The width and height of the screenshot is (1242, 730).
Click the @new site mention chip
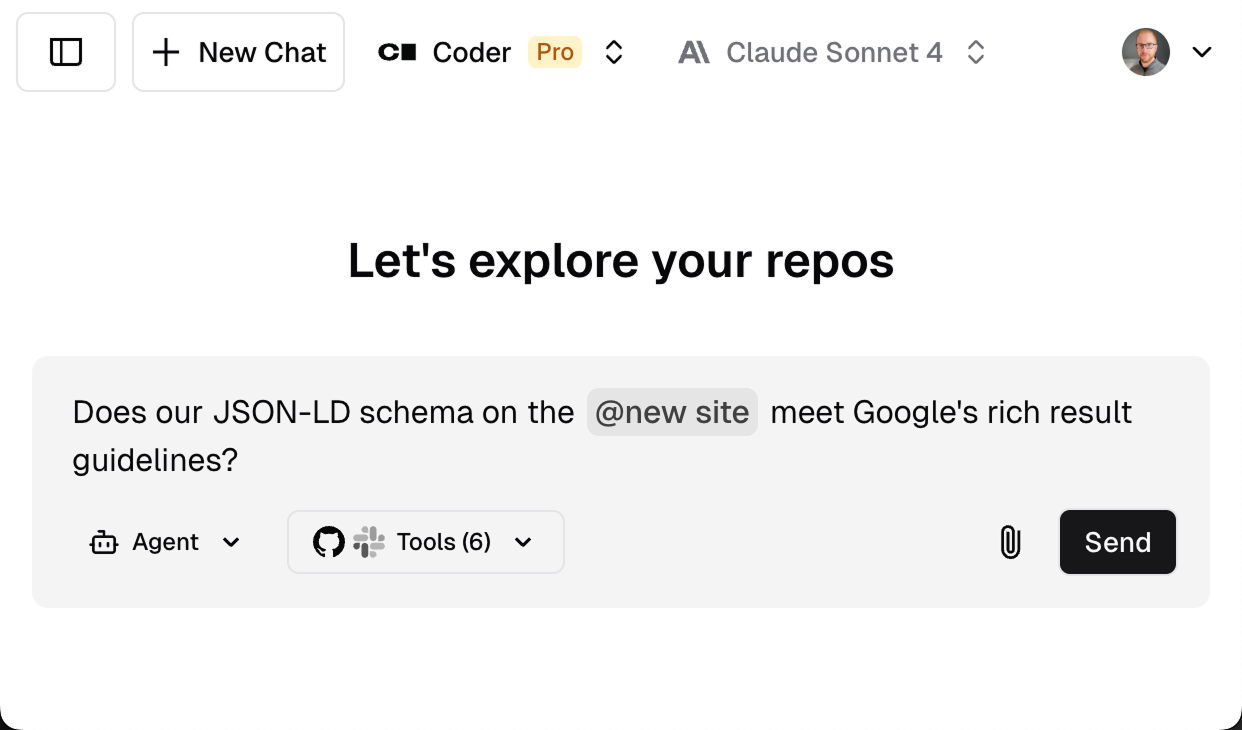tap(672, 412)
